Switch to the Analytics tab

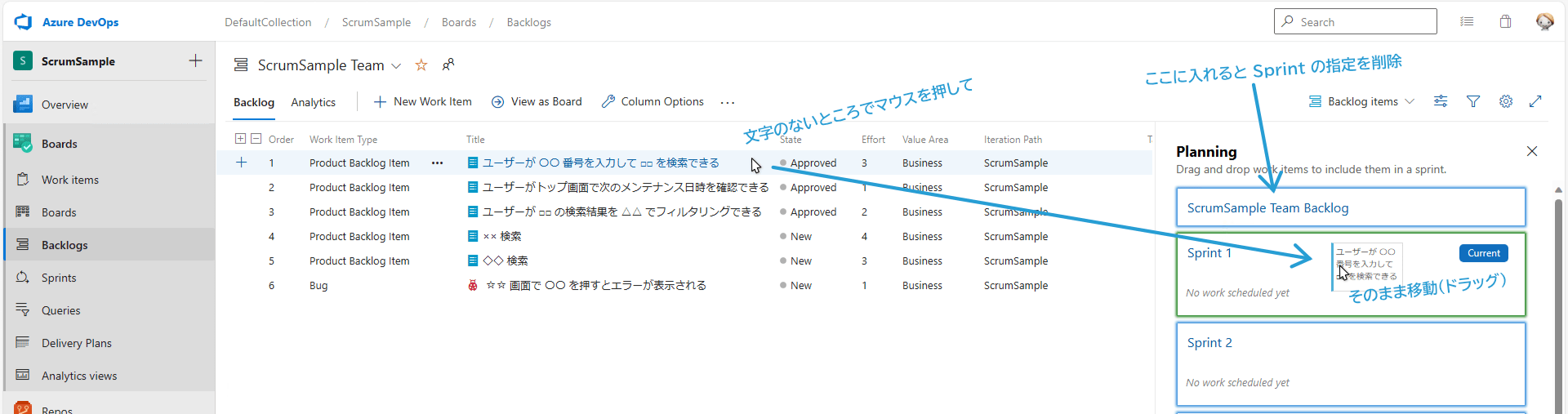[x=314, y=102]
